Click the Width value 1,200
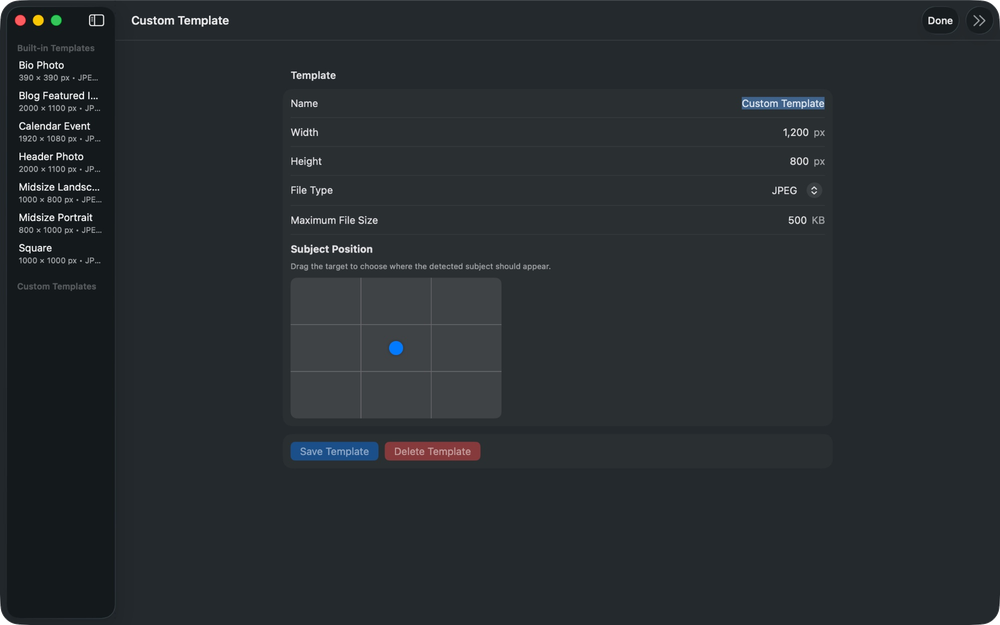Image resolution: width=1000 pixels, height=625 pixels. pyautogui.click(x=795, y=133)
